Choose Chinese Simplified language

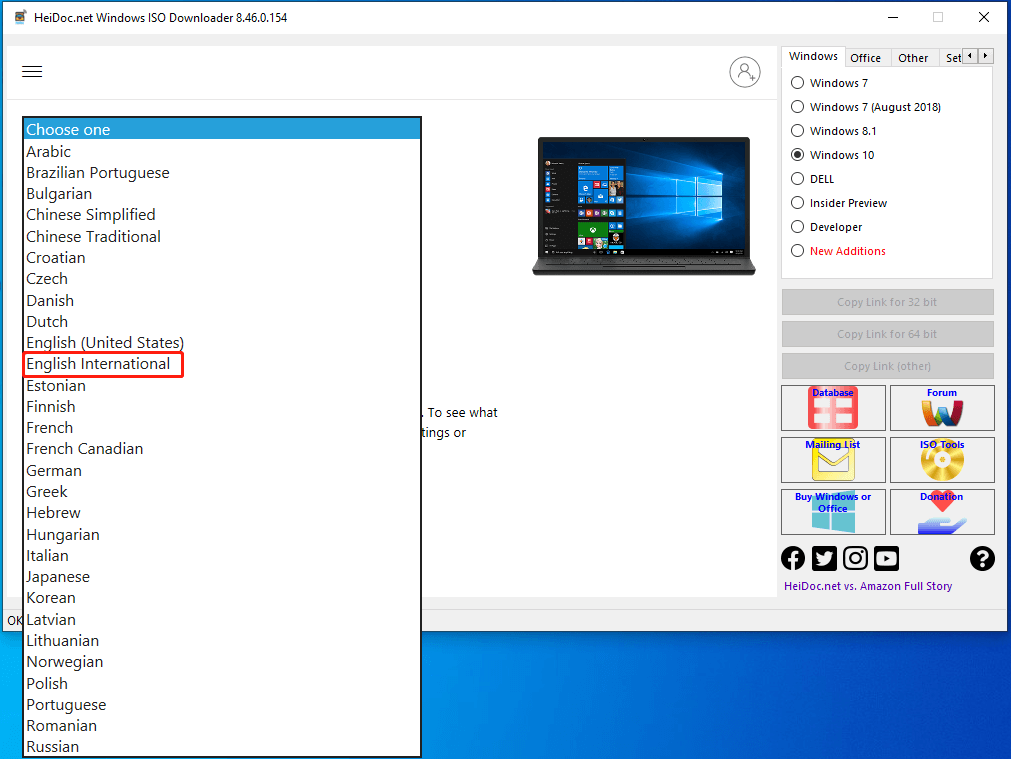(222, 215)
